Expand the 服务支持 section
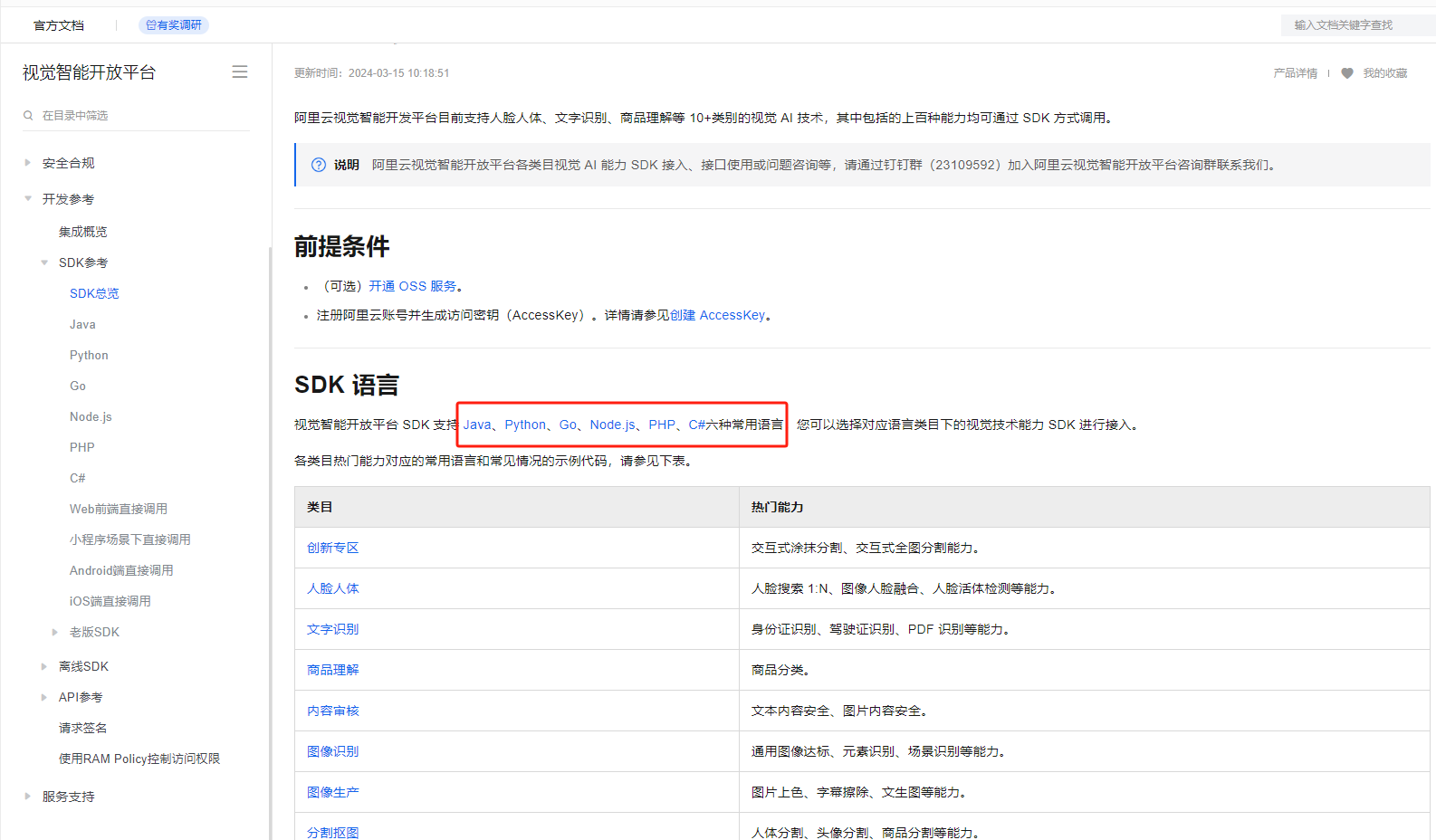This screenshot has height=840, width=1436. 28,797
